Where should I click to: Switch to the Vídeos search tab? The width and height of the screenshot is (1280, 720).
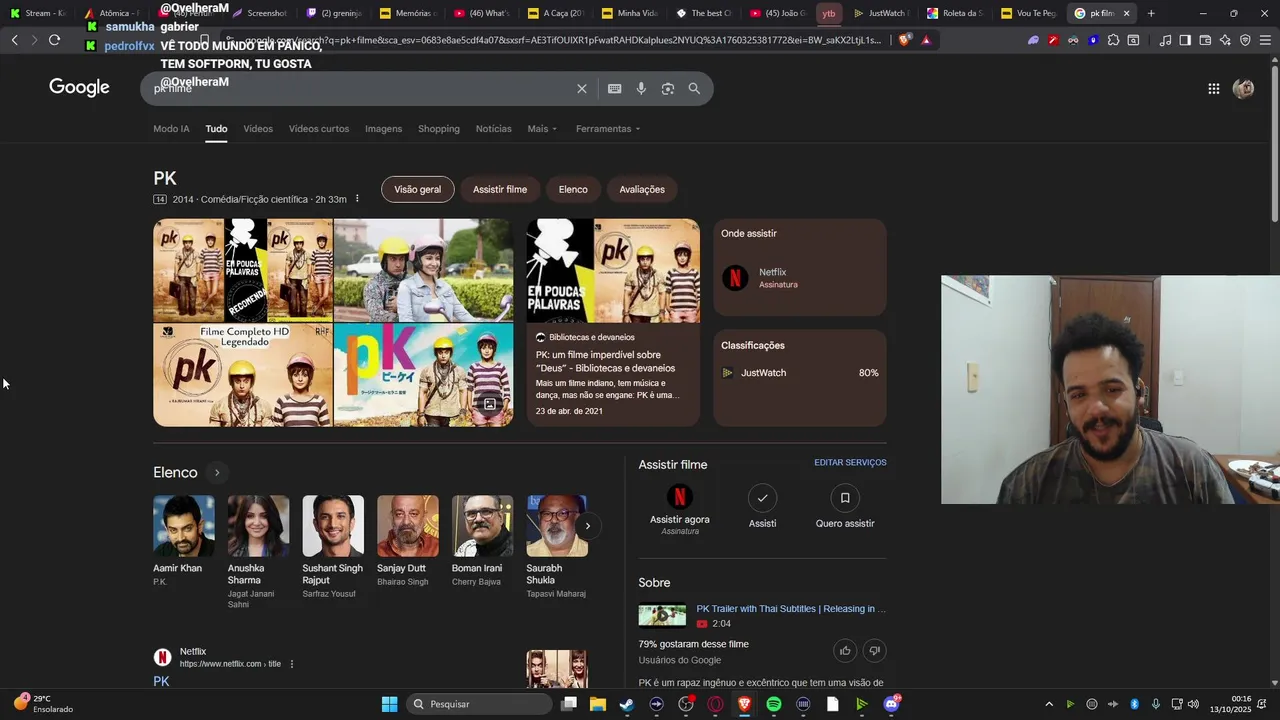[258, 129]
